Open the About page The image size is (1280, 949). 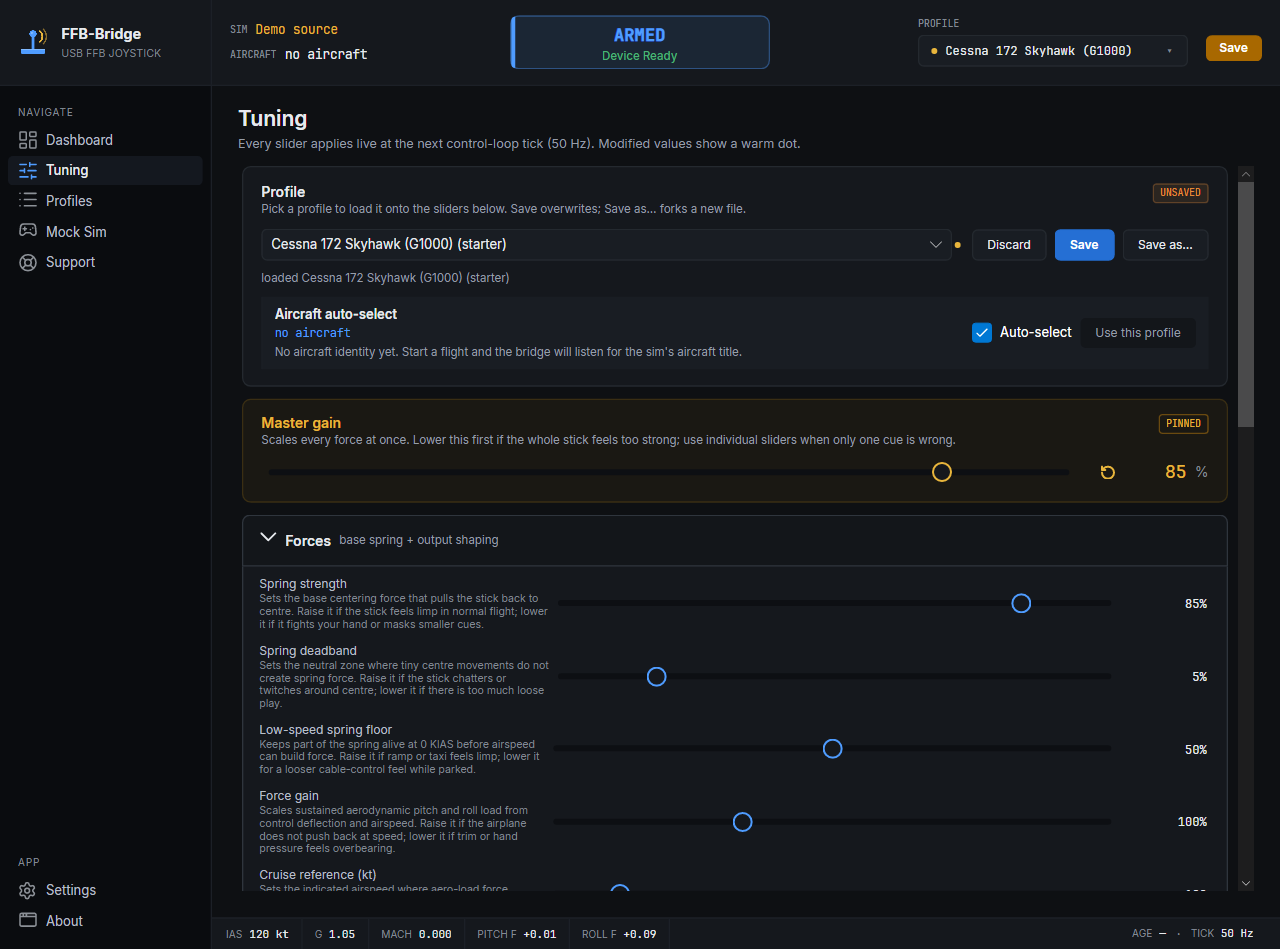click(105, 921)
